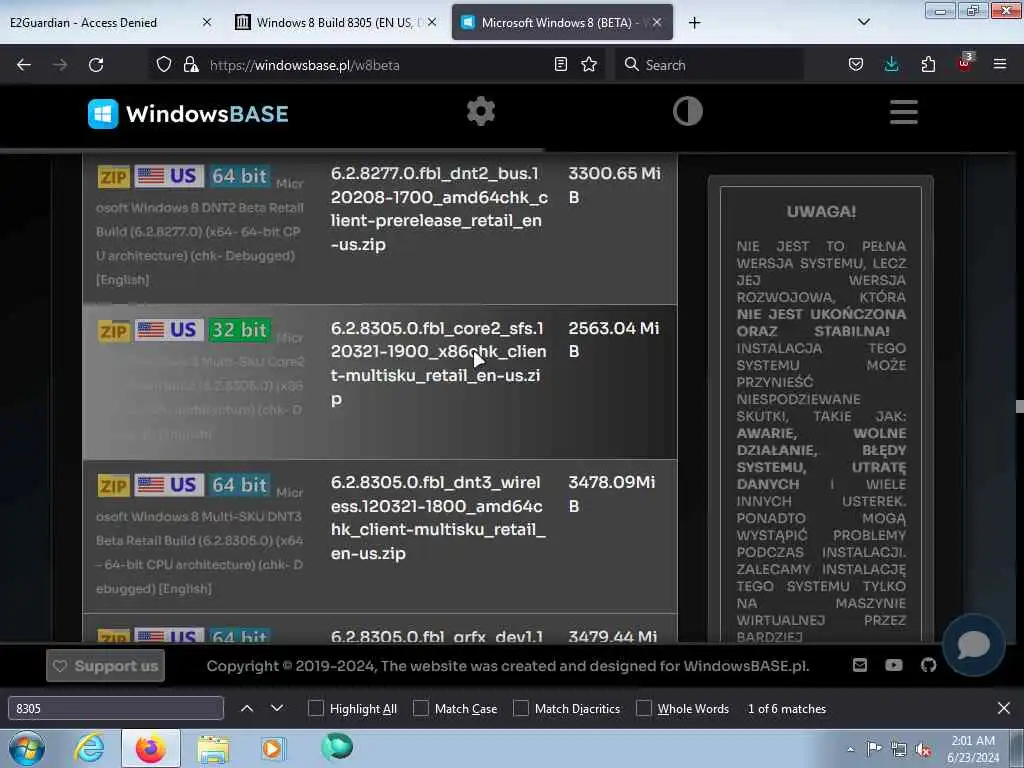Image resolution: width=1024 pixels, height=768 pixels.
Task: Show hidden system tray icons
Action: click(850, 749)
